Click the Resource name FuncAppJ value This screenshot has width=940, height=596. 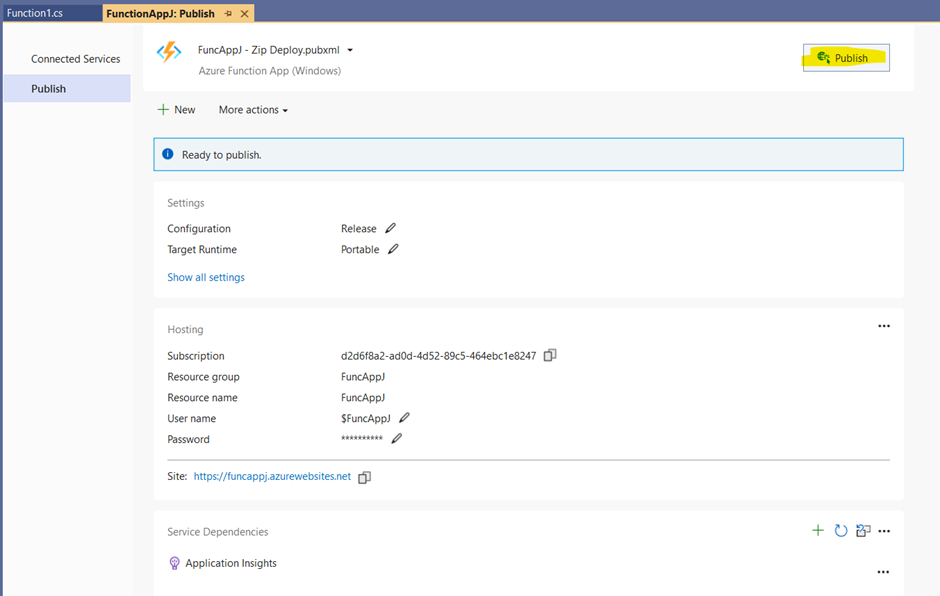[363, 398]
